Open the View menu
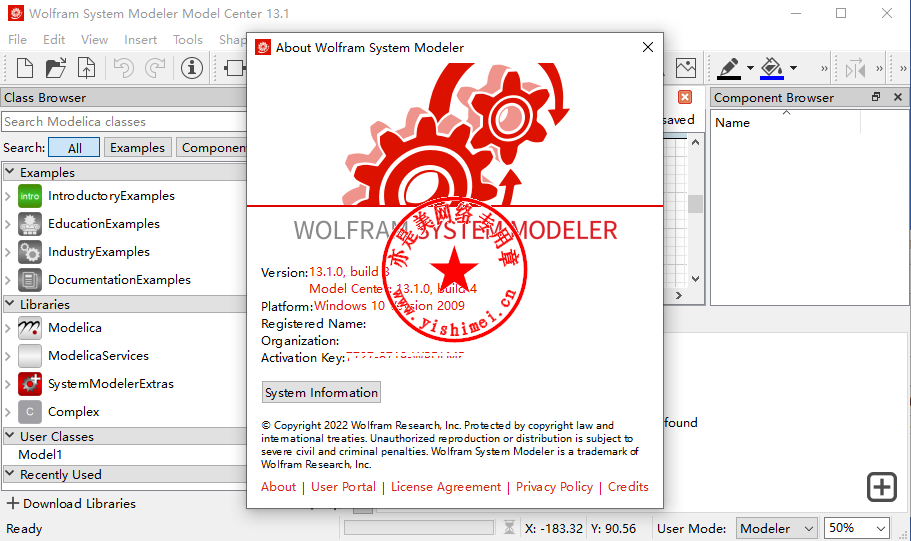The width and height of the screenshot is (911, 541). (94, 40)
